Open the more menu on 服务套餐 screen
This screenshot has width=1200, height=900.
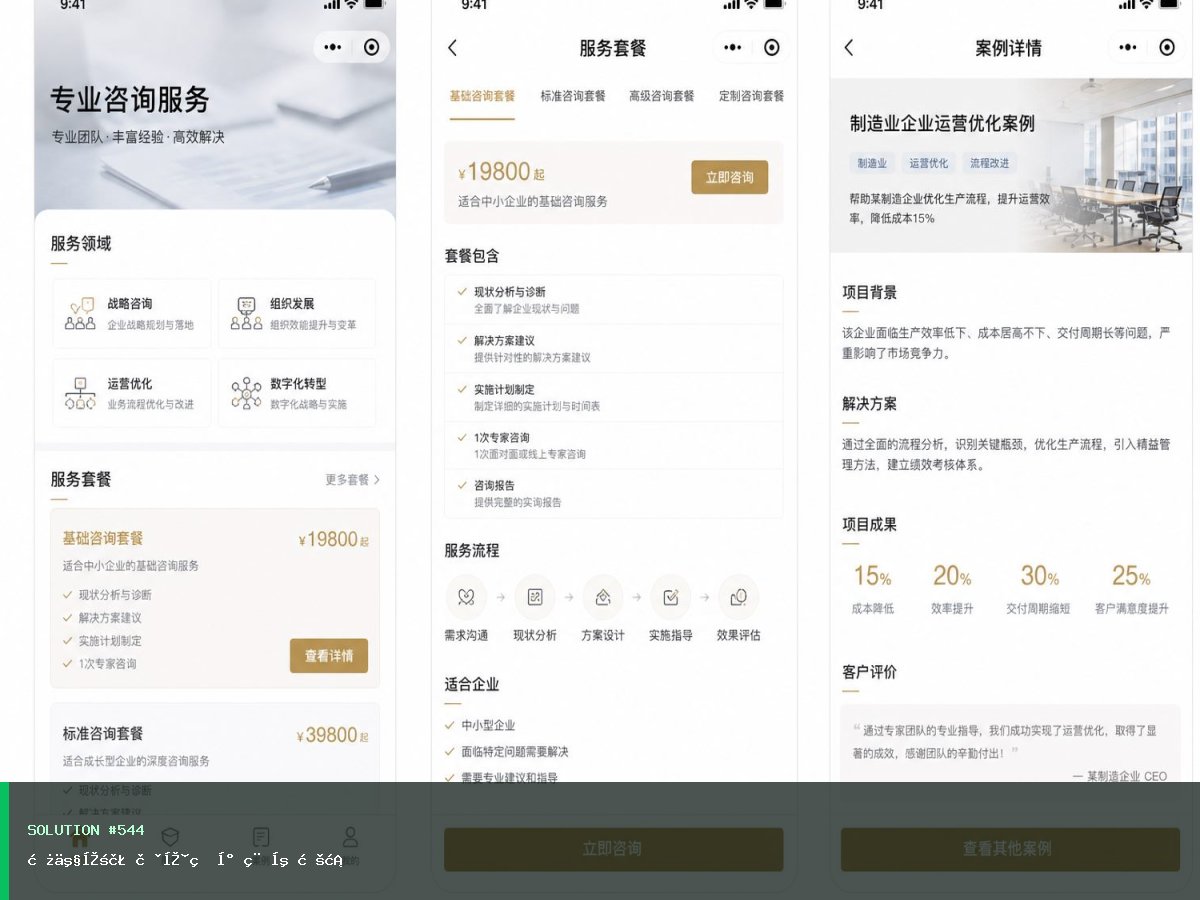click(733, 47)
